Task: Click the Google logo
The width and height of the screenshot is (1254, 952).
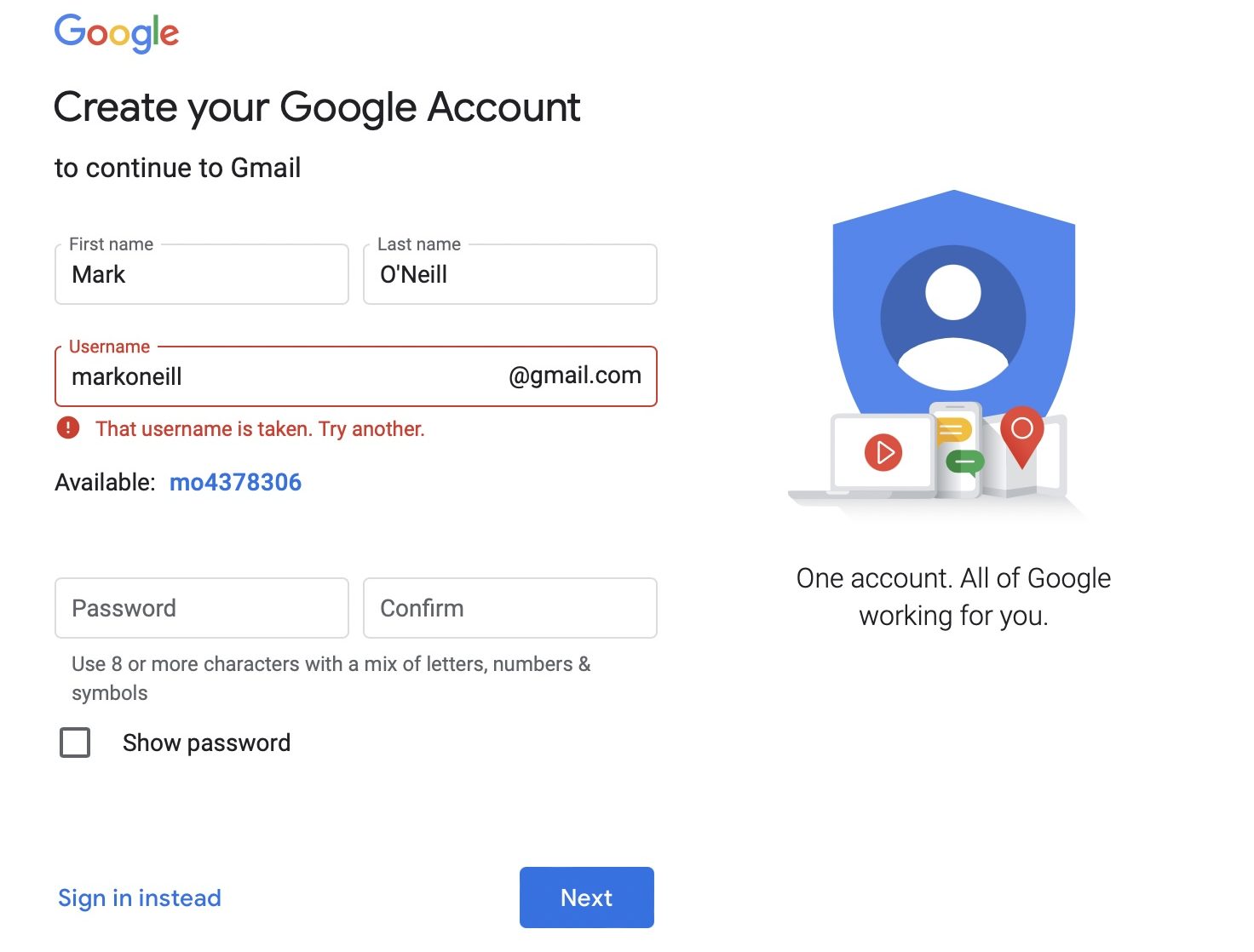Action: pyautogui.click(x=117, y=33)
